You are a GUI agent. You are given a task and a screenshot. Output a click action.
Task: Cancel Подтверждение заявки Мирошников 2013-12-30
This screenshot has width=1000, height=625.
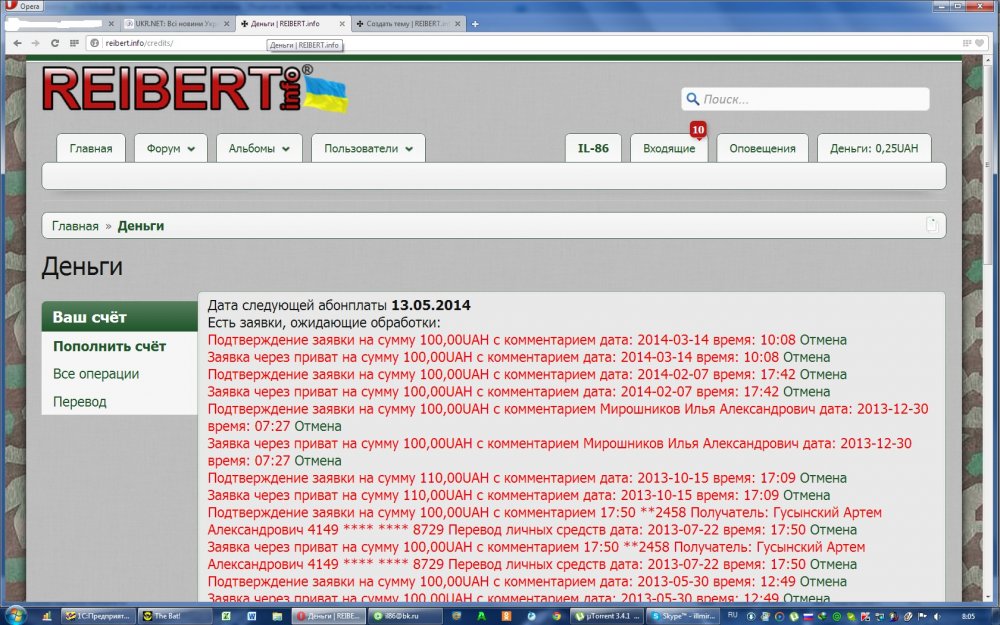(318, 426)
